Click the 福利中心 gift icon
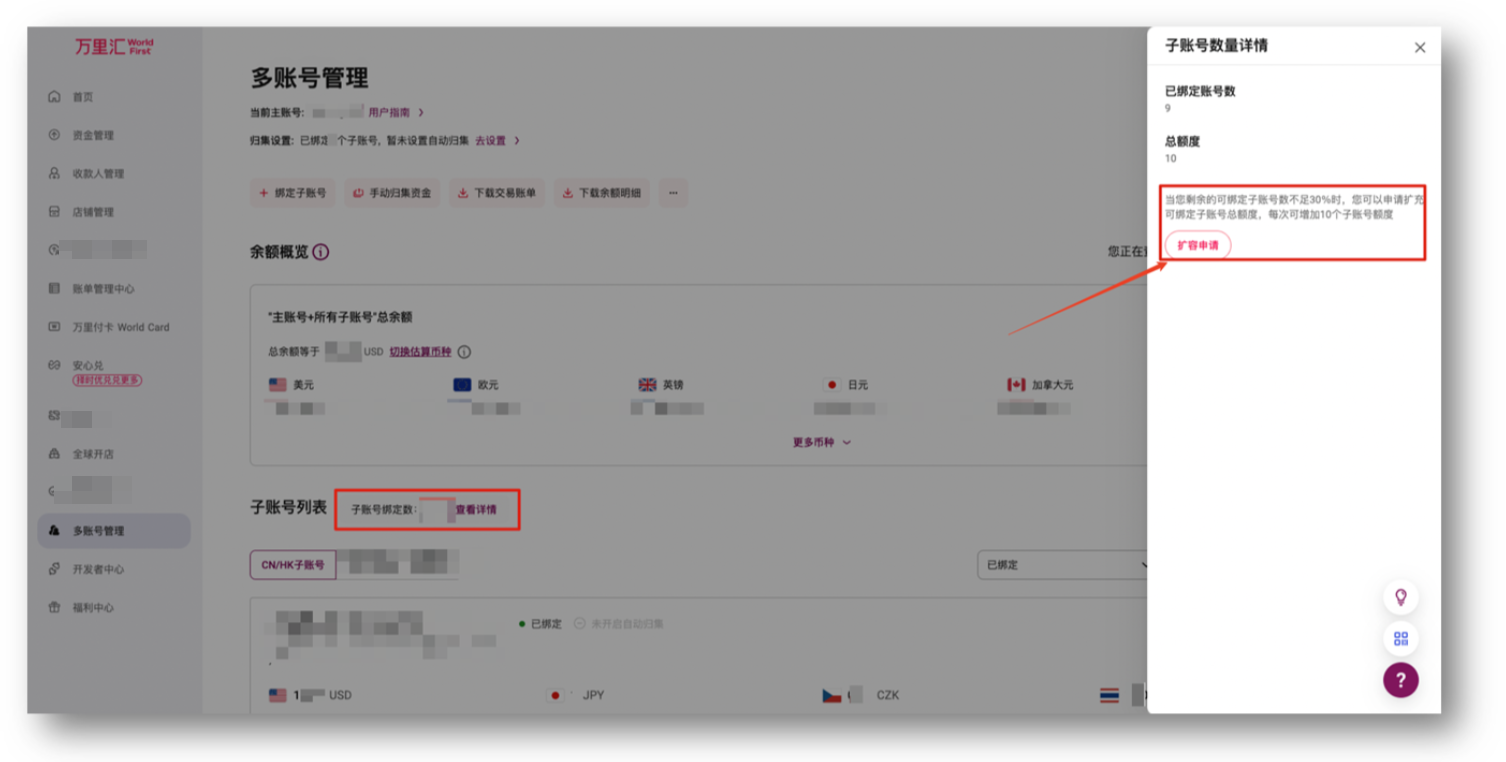Screen dimensions: 1506x762 pyautogui.click(x=54, y=607)
